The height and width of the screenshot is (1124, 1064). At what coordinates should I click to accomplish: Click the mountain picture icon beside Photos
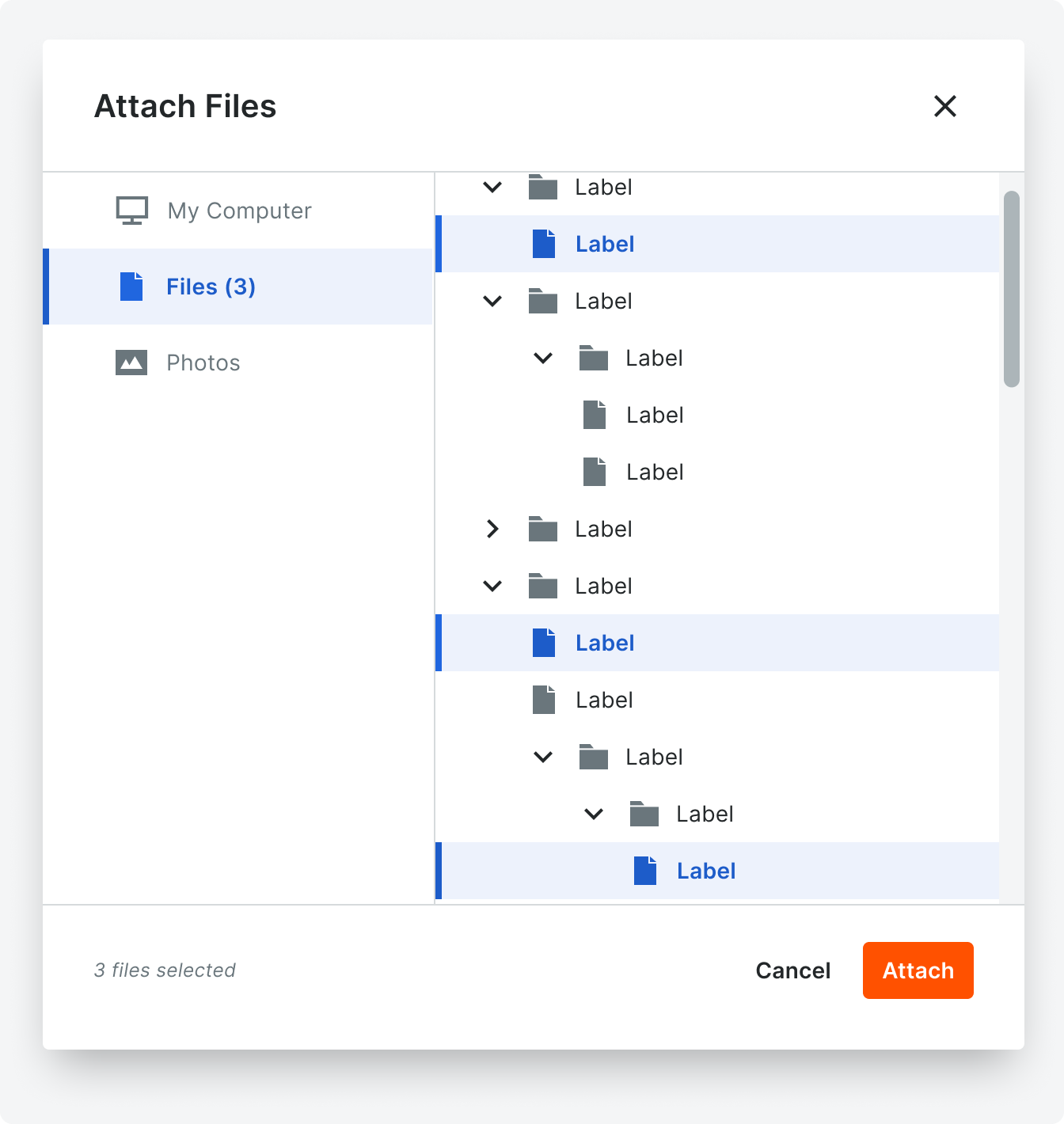coord(131,363)
